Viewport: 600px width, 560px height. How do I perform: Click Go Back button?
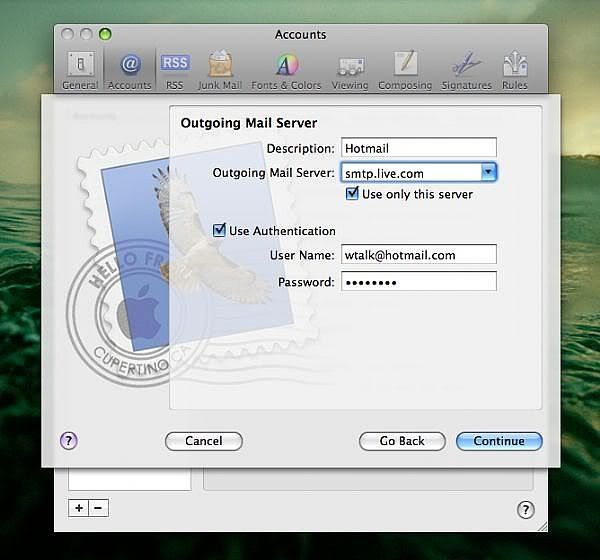point(402,441)
